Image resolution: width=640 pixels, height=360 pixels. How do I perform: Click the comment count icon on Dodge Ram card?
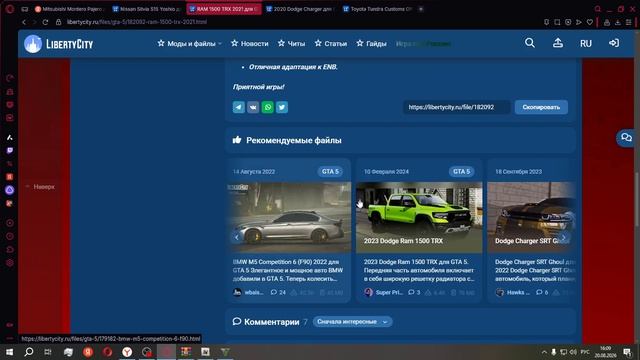411,292
